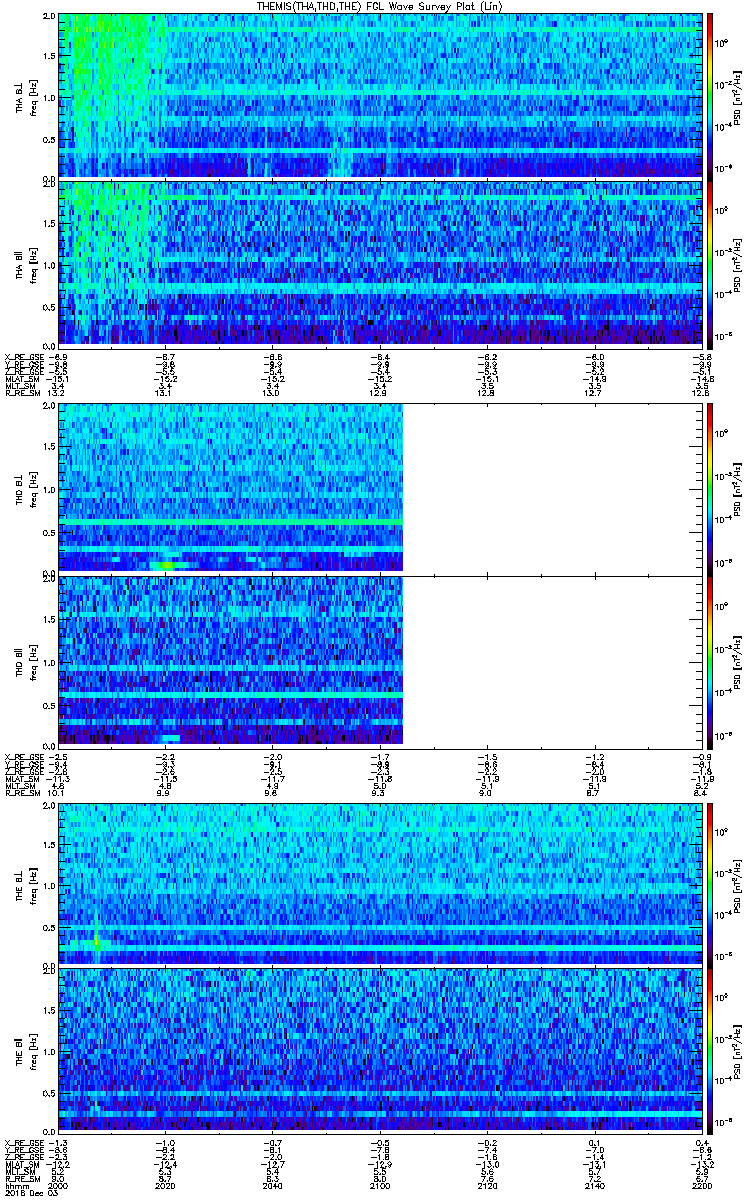This screenshot has width=750, height=1200.
Task: Click the 'R_RE_SM' label under the THD panels
Action: (21, 792)
